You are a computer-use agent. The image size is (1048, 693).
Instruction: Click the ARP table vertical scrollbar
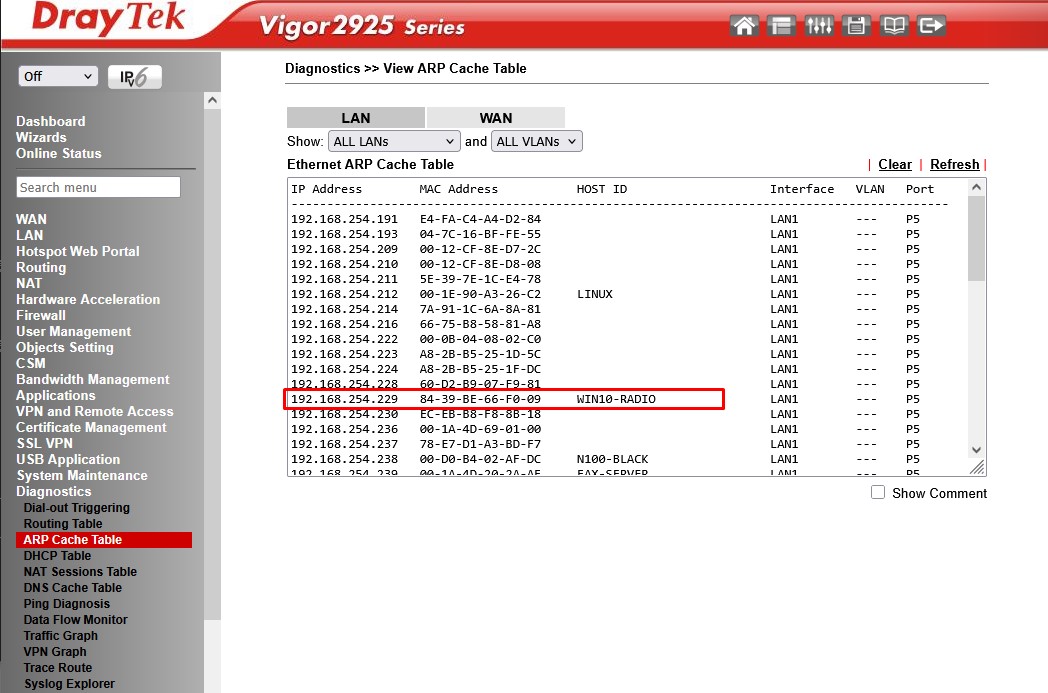tap(977, 240)
